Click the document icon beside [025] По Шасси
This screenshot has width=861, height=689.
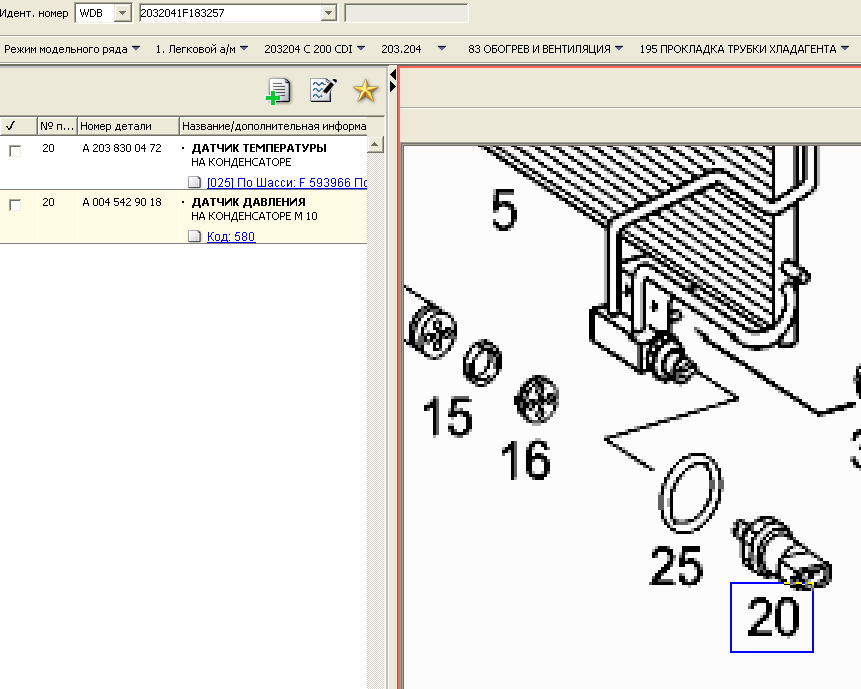(x=195, y=182)
